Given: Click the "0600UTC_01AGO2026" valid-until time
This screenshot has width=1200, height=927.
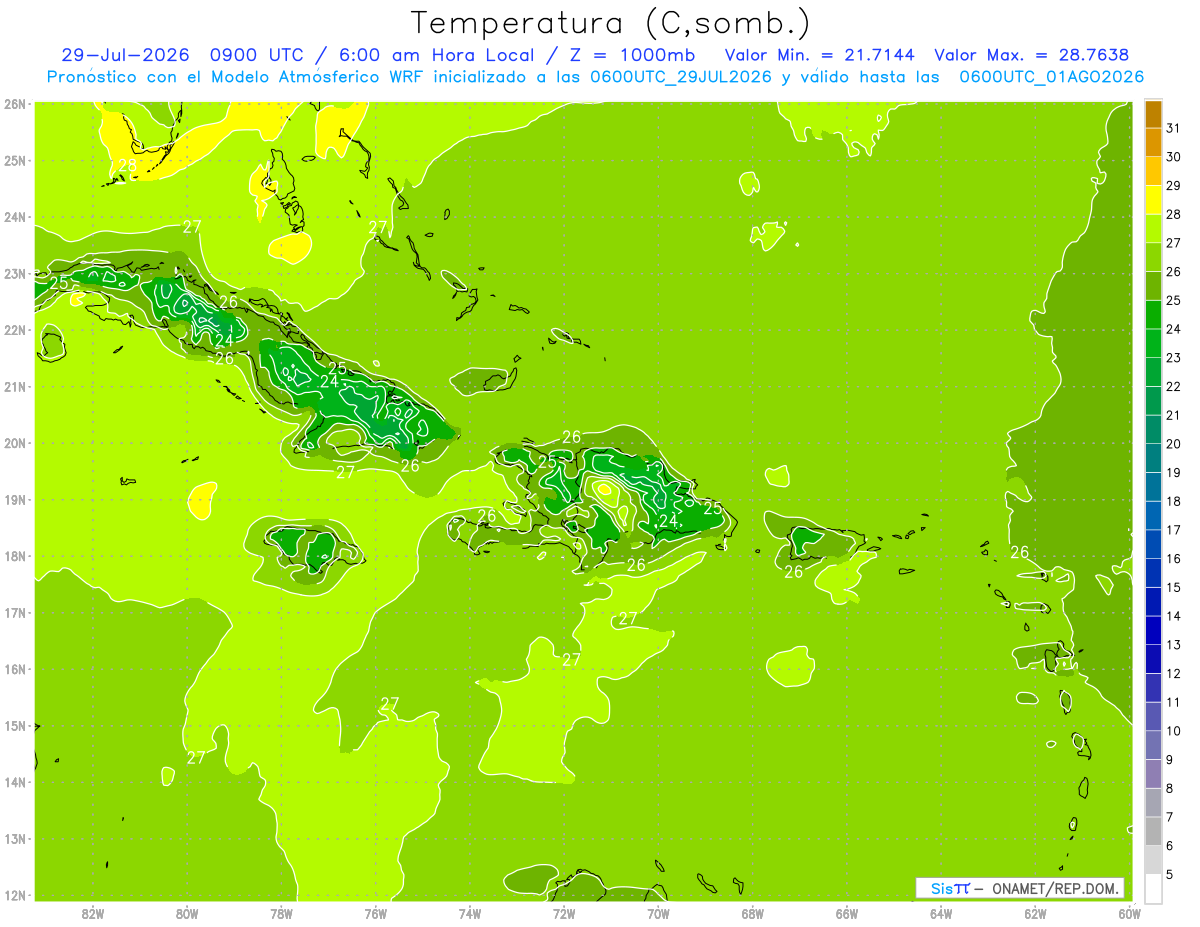Looking at the screenshot, I should point(1052,77).
